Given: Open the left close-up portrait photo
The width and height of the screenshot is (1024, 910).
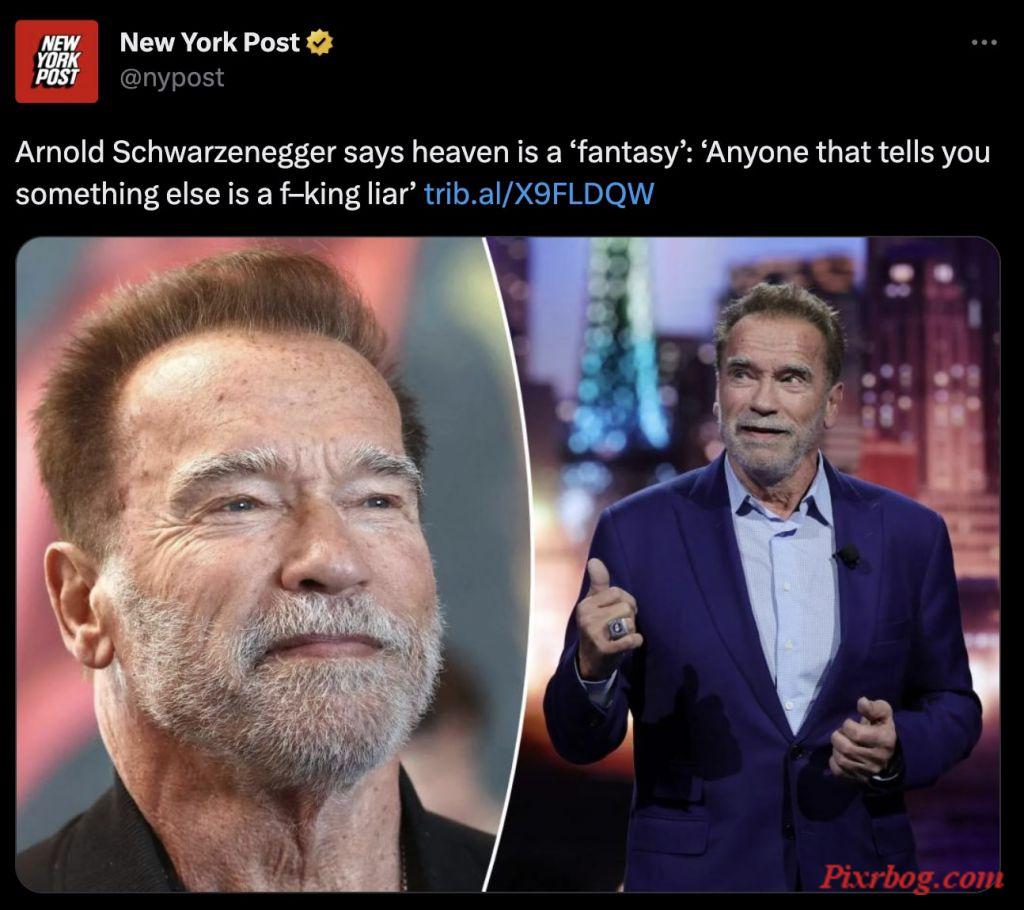Looking at the screenshot, I should (x=261, y=564).
